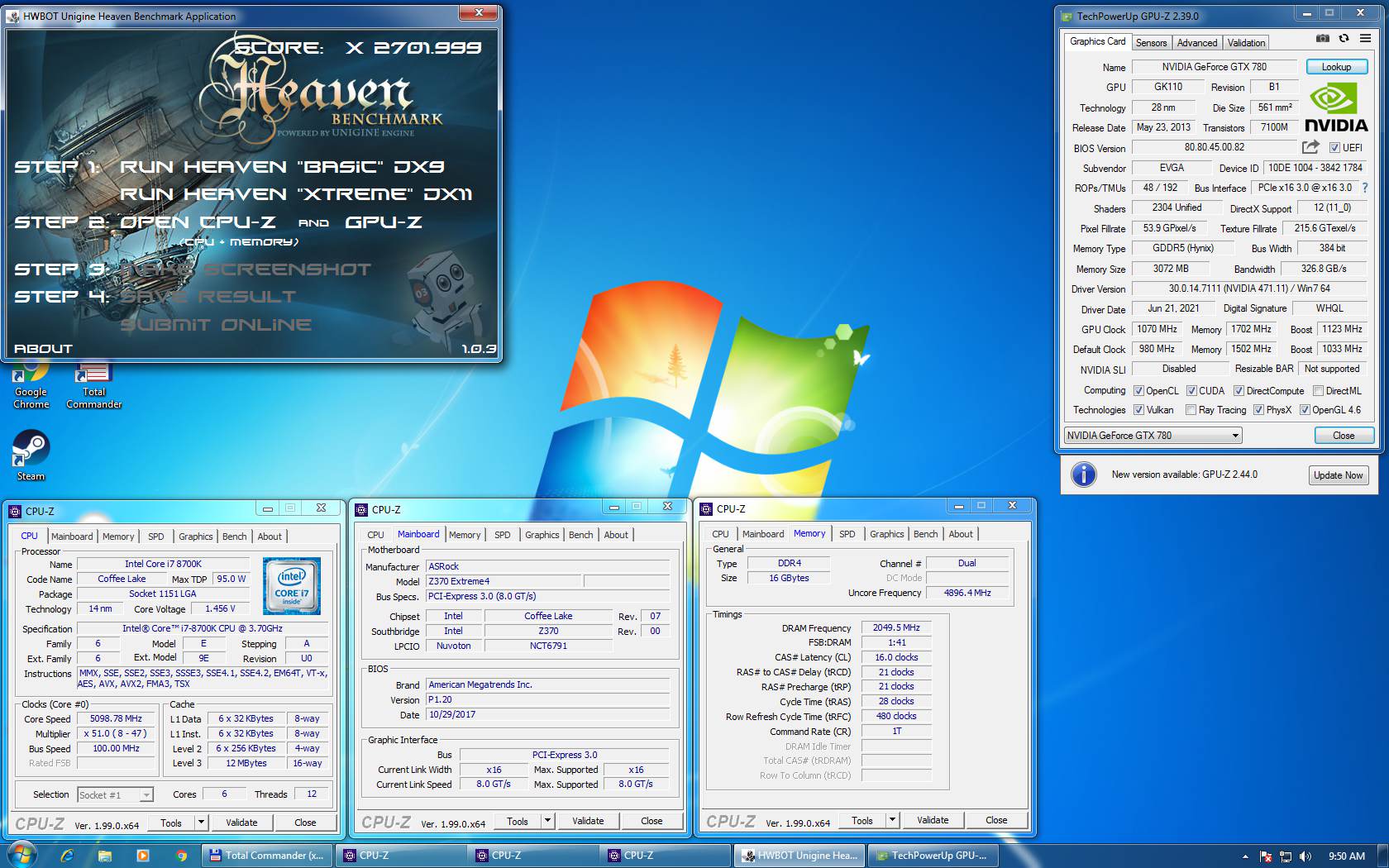Click the Close button in GPU-Z
This screenshot has height=868, width=1389.
click(x=1344, y=436)
